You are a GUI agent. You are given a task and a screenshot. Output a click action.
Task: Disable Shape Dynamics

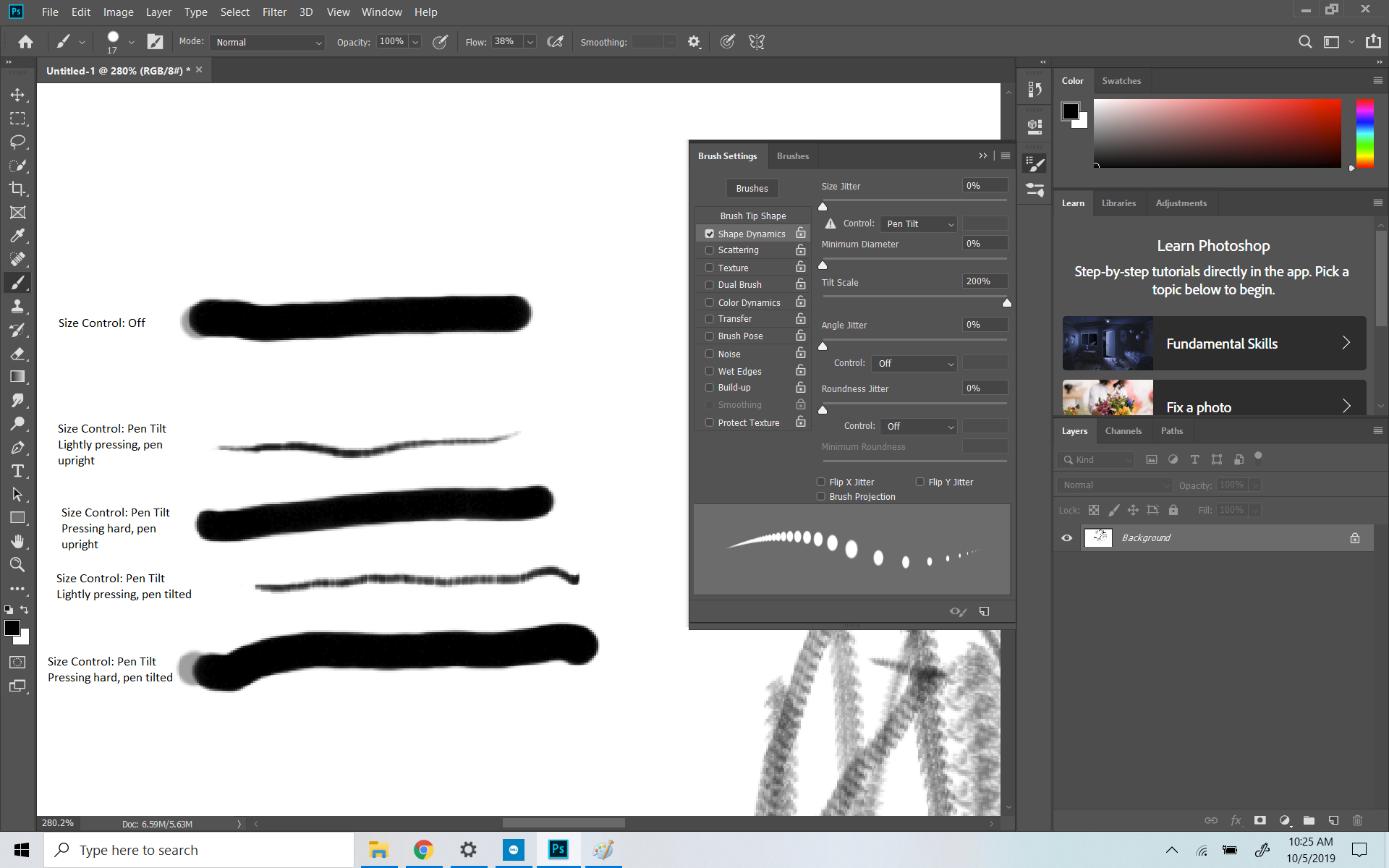point(709,233)
